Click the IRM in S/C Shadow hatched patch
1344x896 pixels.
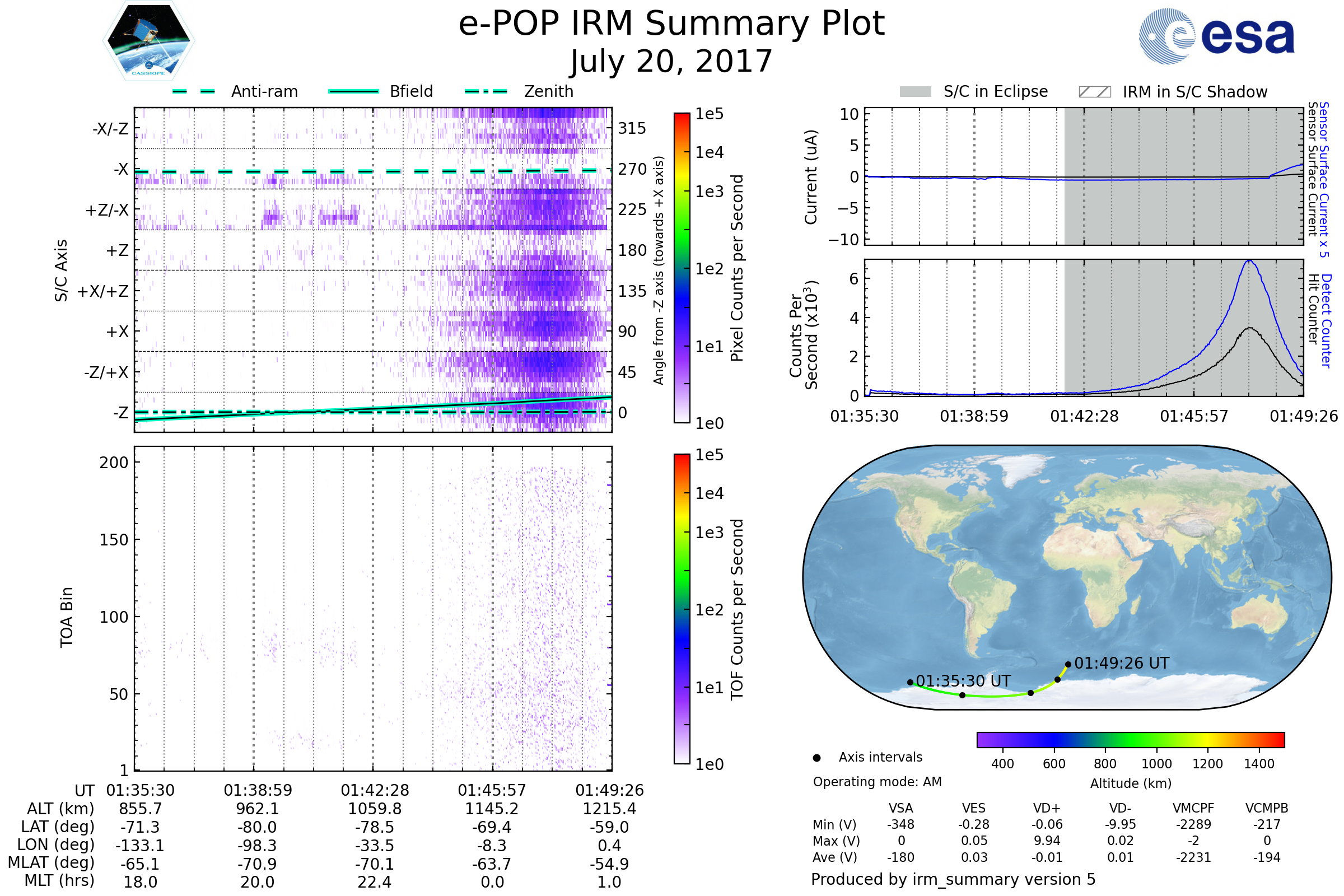[x=1094, y=92]
